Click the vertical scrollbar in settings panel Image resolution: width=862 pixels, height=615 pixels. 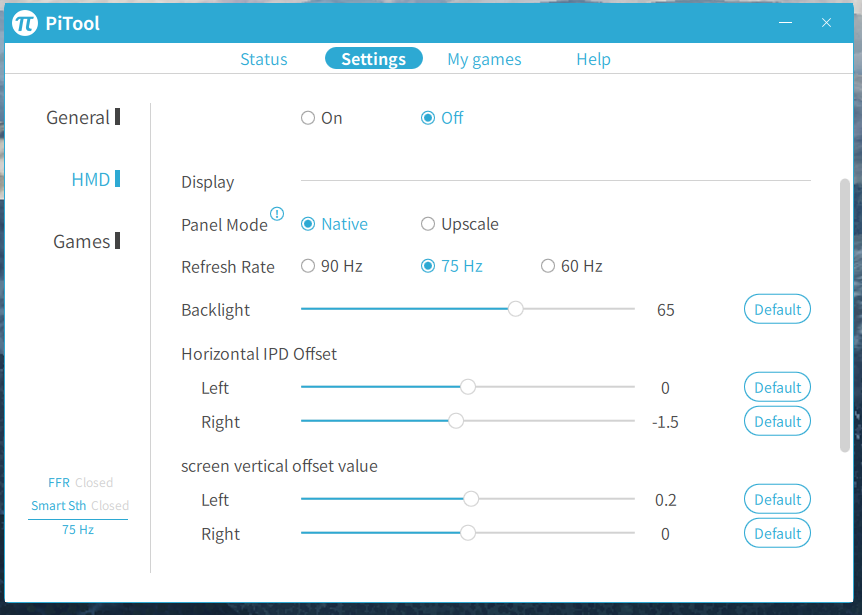pos(845,315)
